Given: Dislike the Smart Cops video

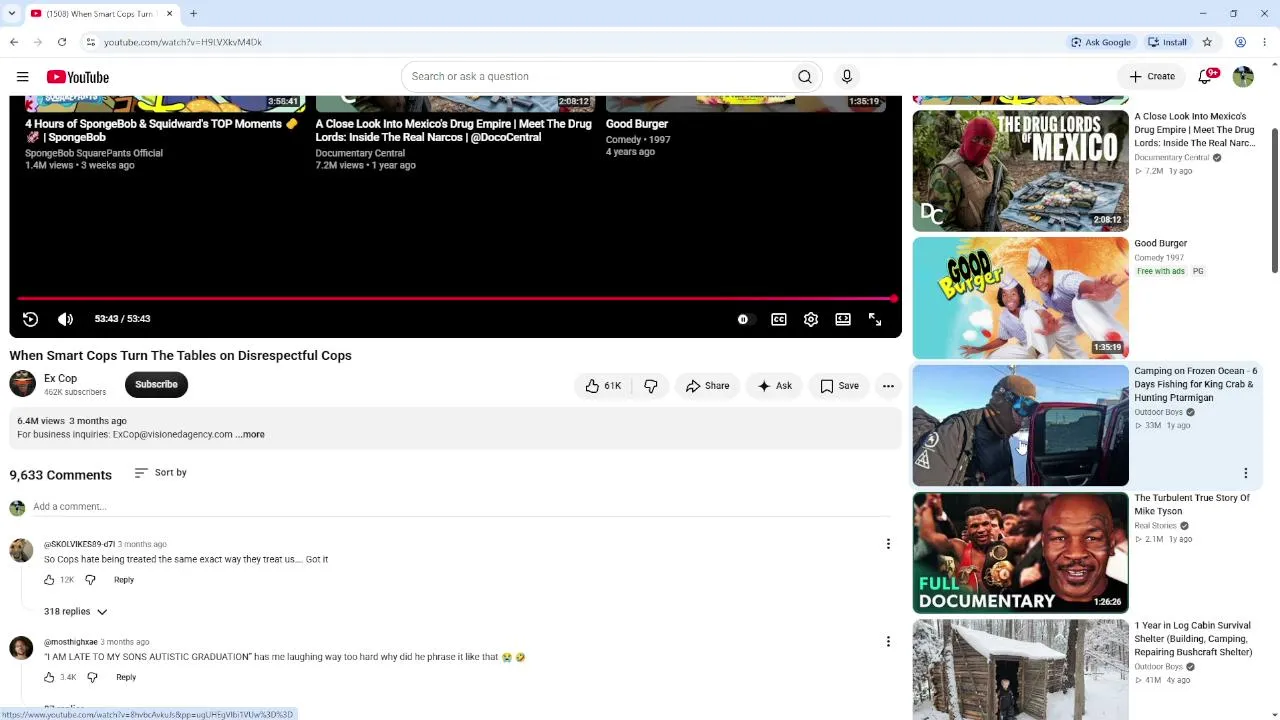Looking at the screenshot, I should click(650, 386).
